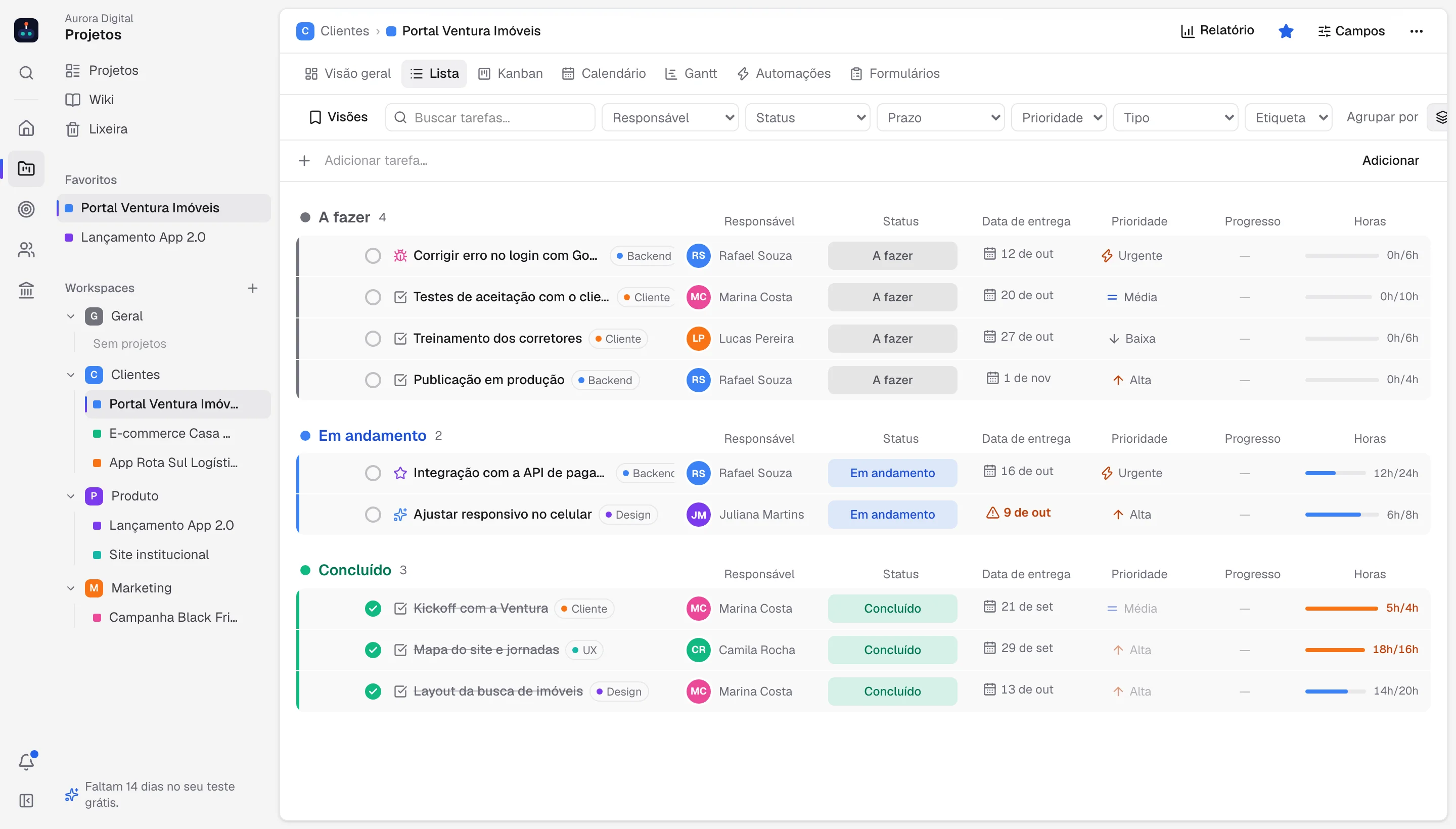The height and width of the screenshot is (829, 1456).
Task: Click the bug icon on login task
Action: (x=400, y=256)
